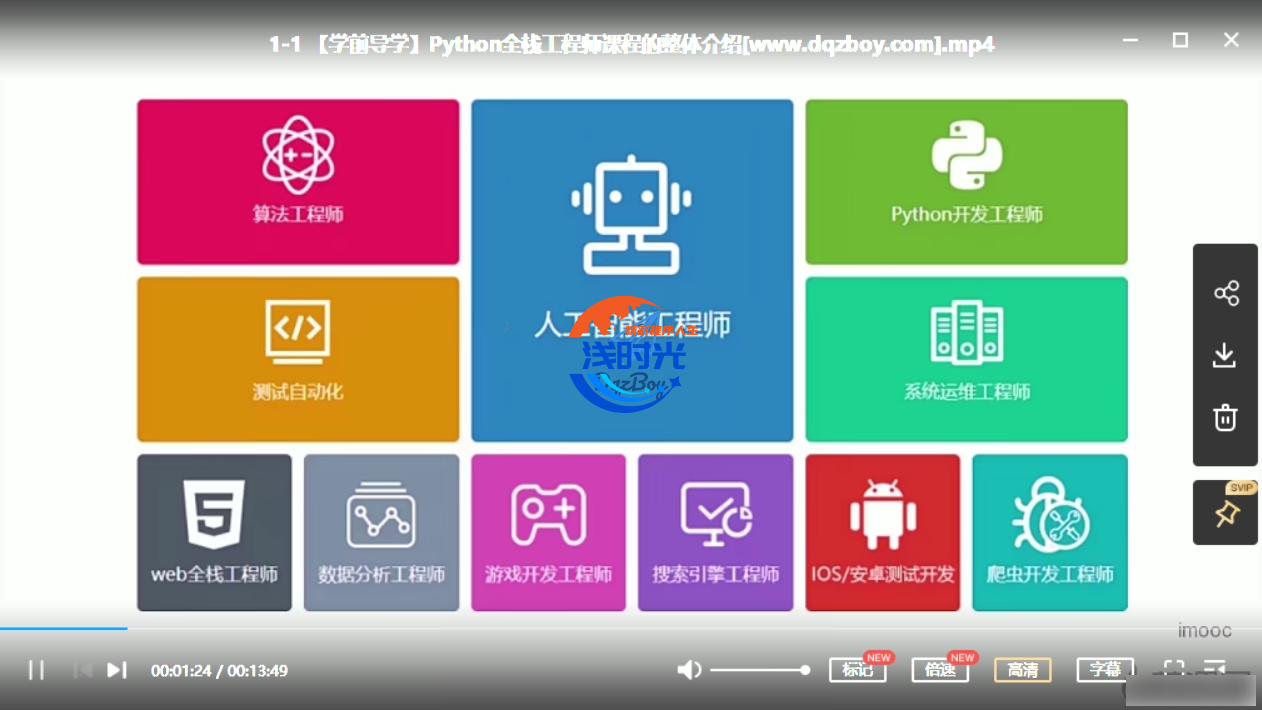
Task: Open the 倍速 playback speed menu
Action: (940, 670)
